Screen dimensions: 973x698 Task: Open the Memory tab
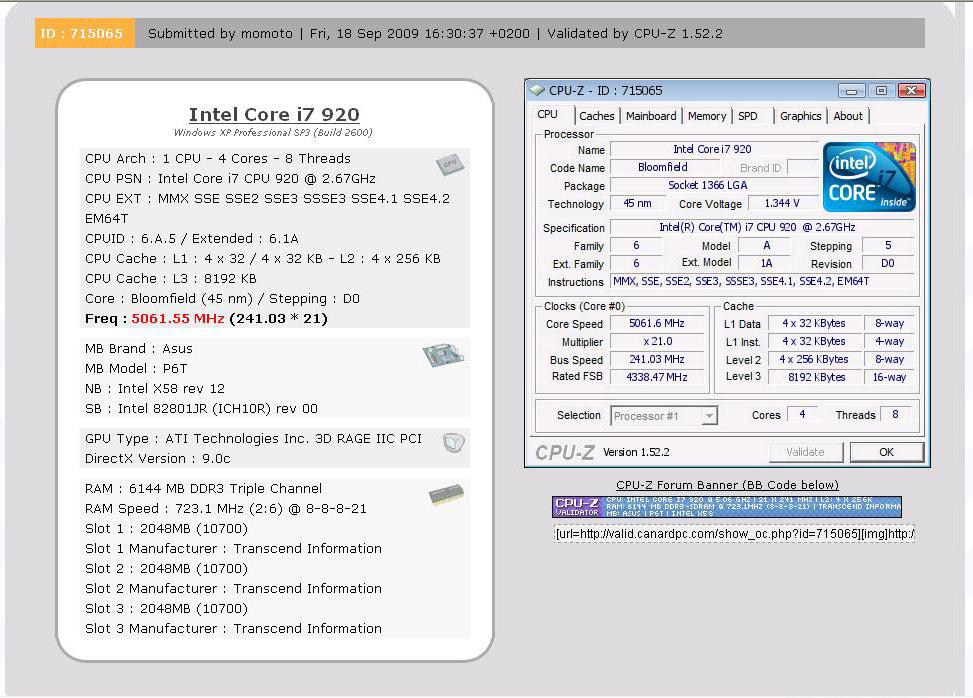click(707, 116)
